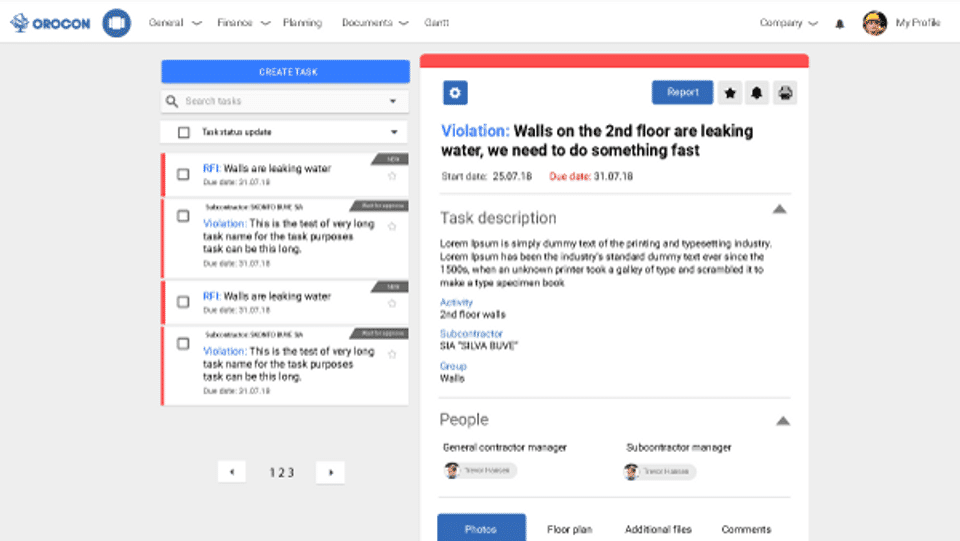Screen dimensions: 960x541
Task: Click the profile avatar picture
Action: coord(875,23)
